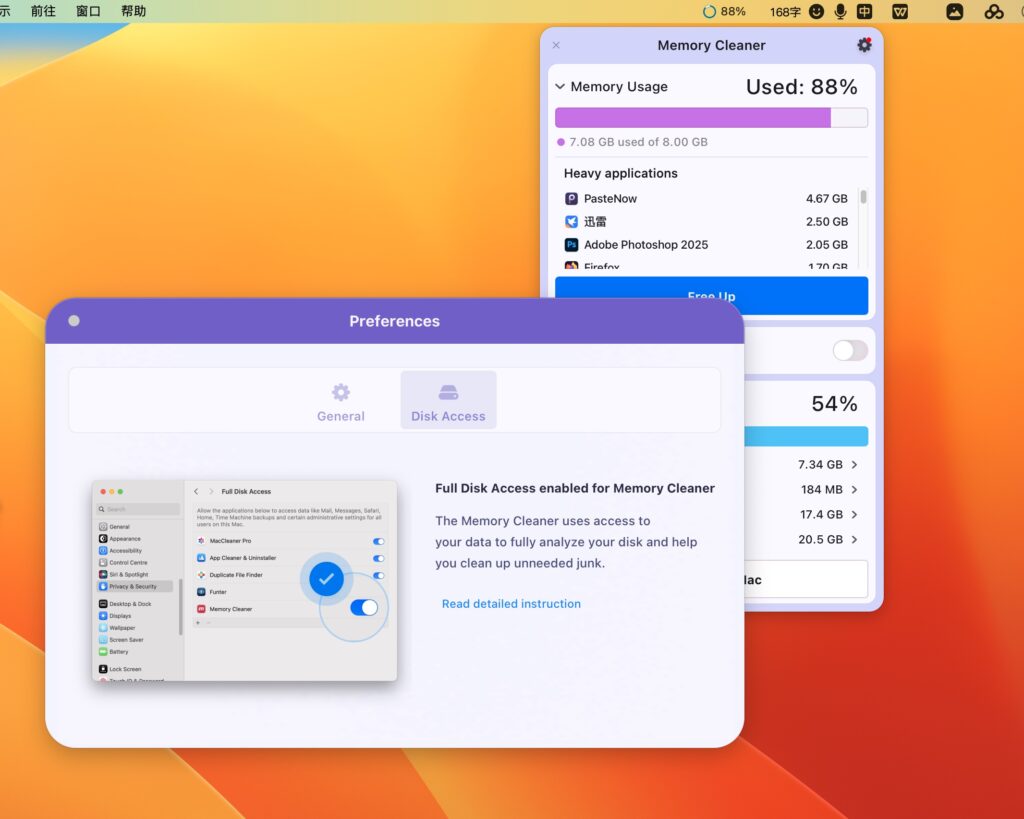Viewport: 1024px width, 819px height.
Task: Open Memory Cleaner settings via the gear icon
Action: tap(864, 45)
